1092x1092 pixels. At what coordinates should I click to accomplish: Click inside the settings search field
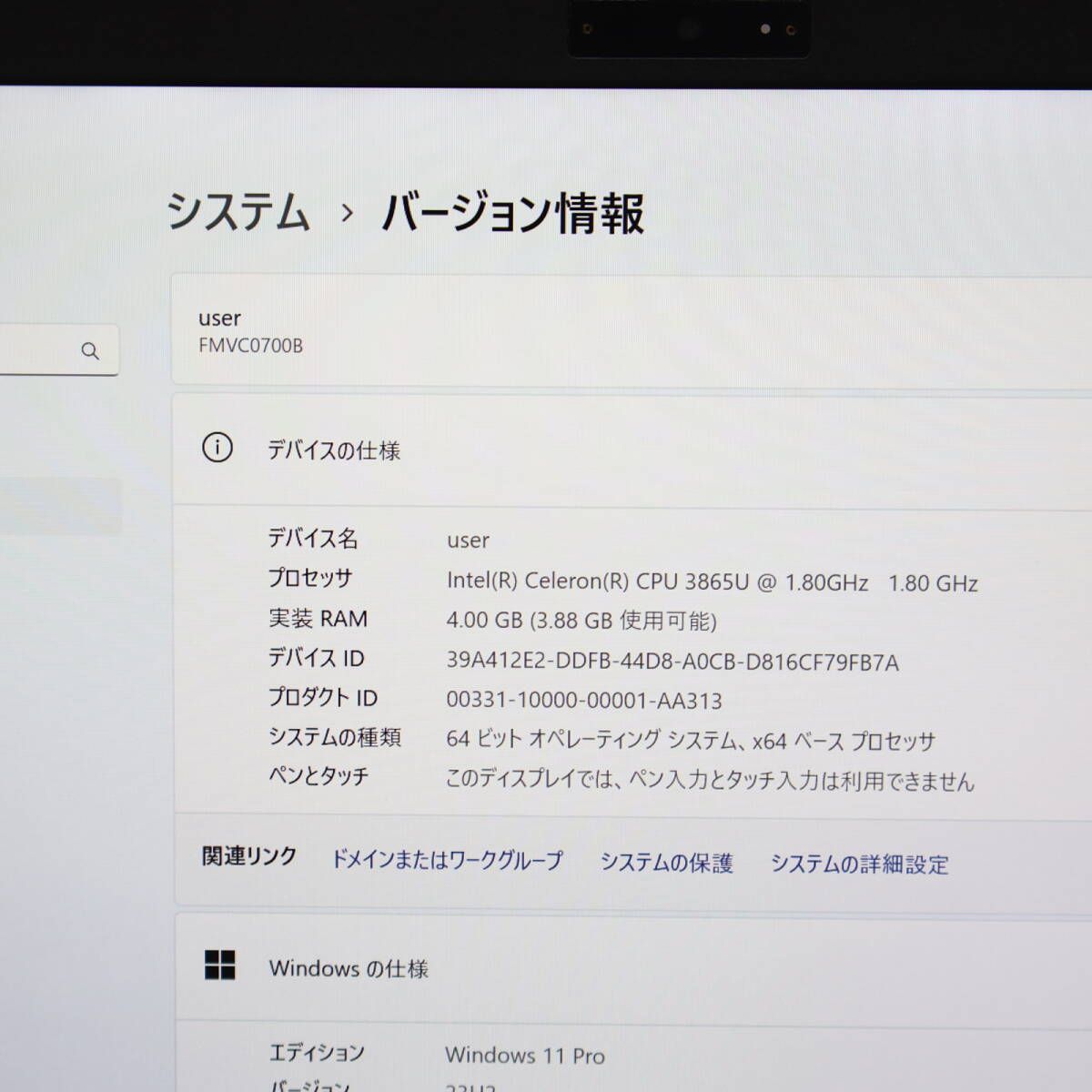click(59, 350)
